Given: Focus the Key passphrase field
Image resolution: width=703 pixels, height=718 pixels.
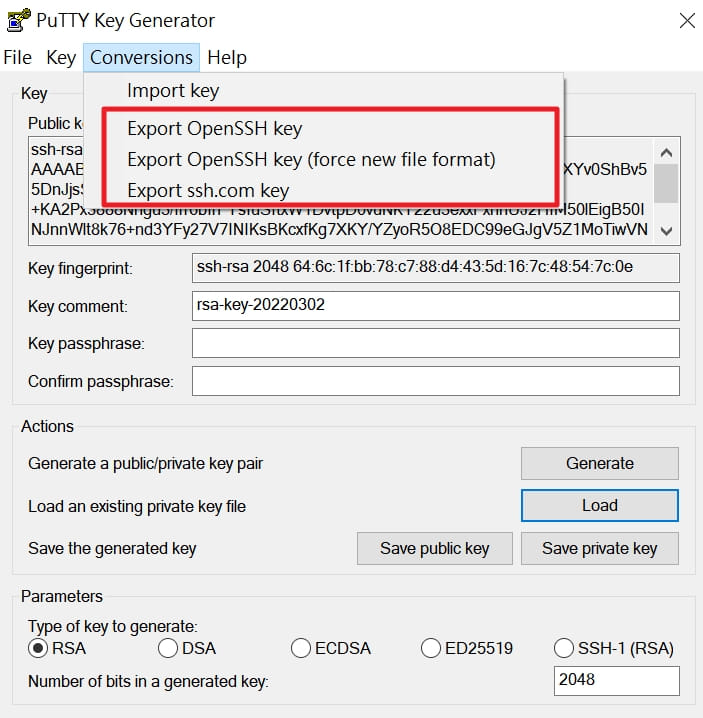Looking at the screenshot, I should point(436,343).
